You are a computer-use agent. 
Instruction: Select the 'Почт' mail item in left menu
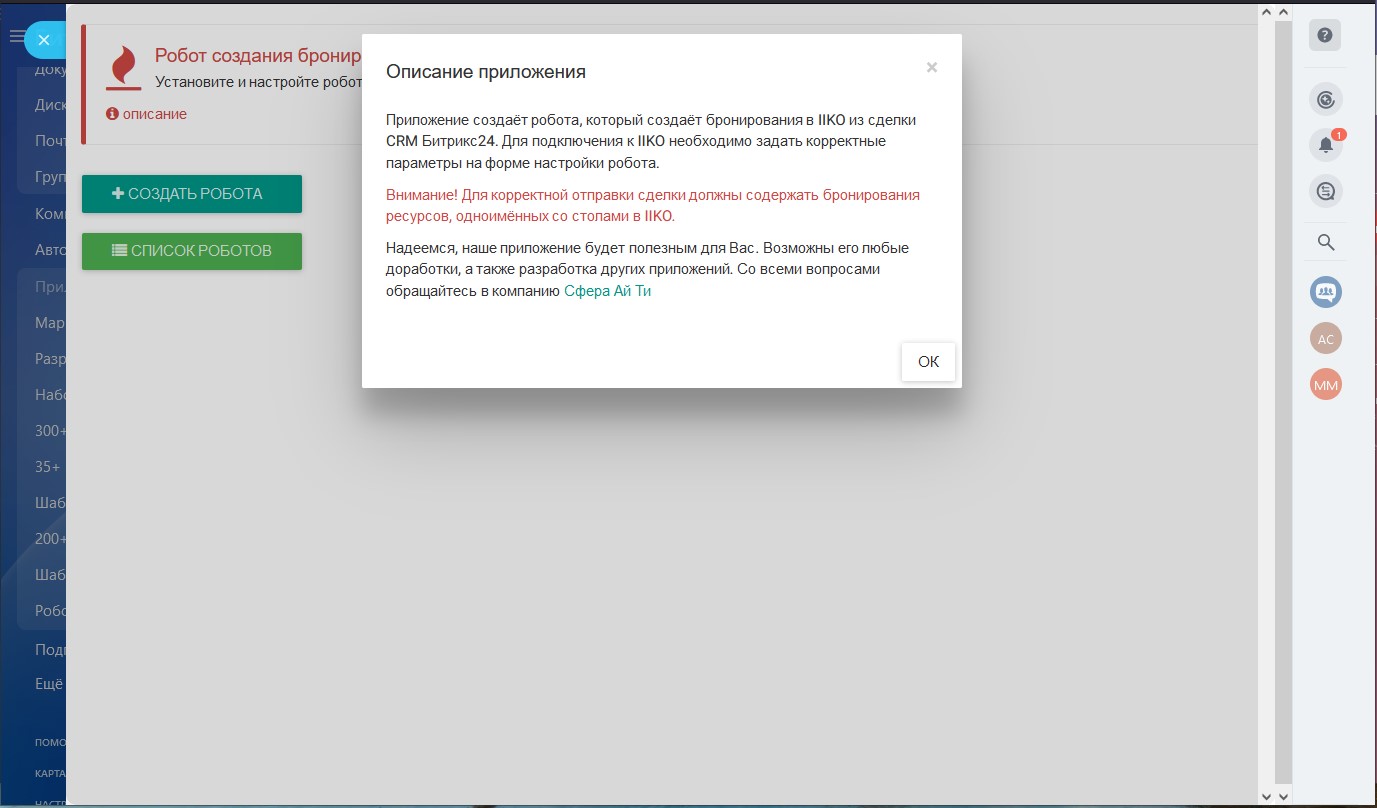(50, 141)
